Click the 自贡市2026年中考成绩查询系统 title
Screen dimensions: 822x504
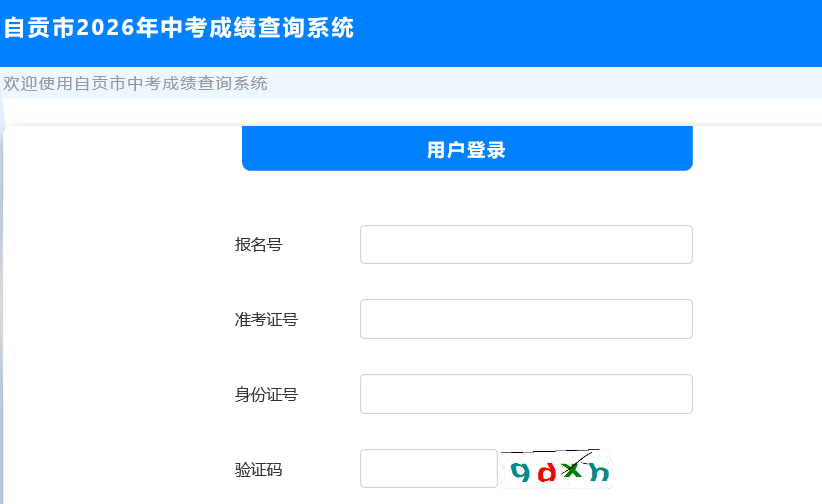tap(179, 28)
